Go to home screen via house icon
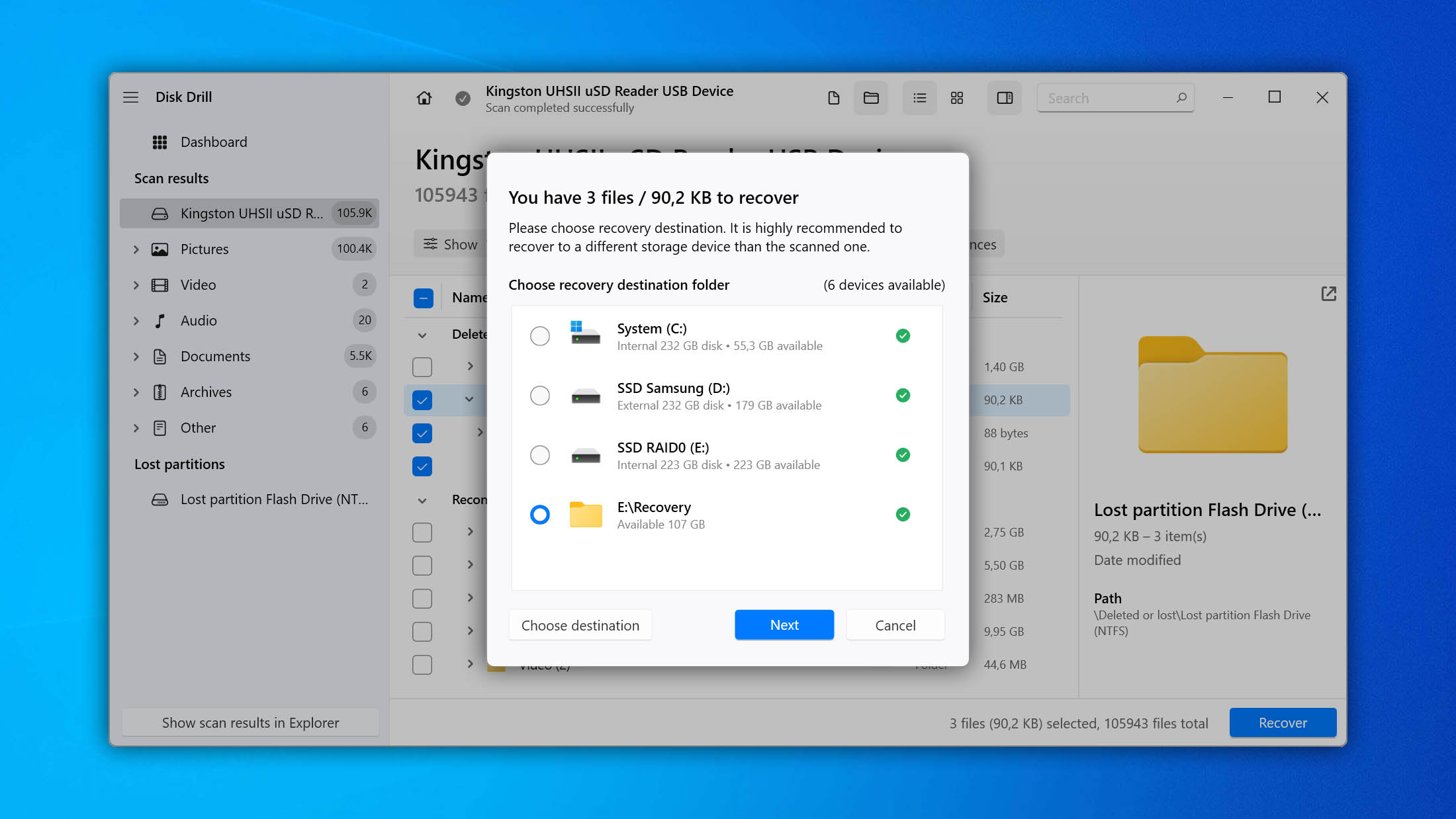Viewport: 1456px width, 819px height. click(424, 98)
